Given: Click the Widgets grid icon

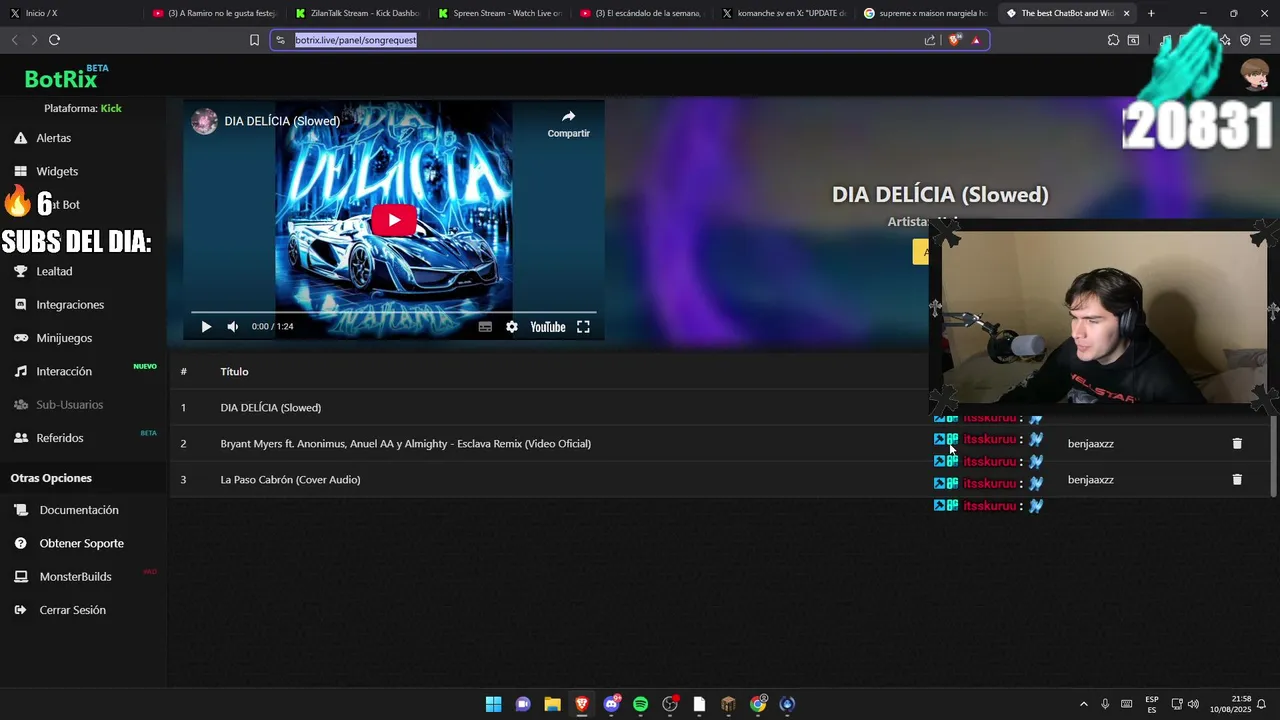Looking at the screenshot, I should pos(20,171).
